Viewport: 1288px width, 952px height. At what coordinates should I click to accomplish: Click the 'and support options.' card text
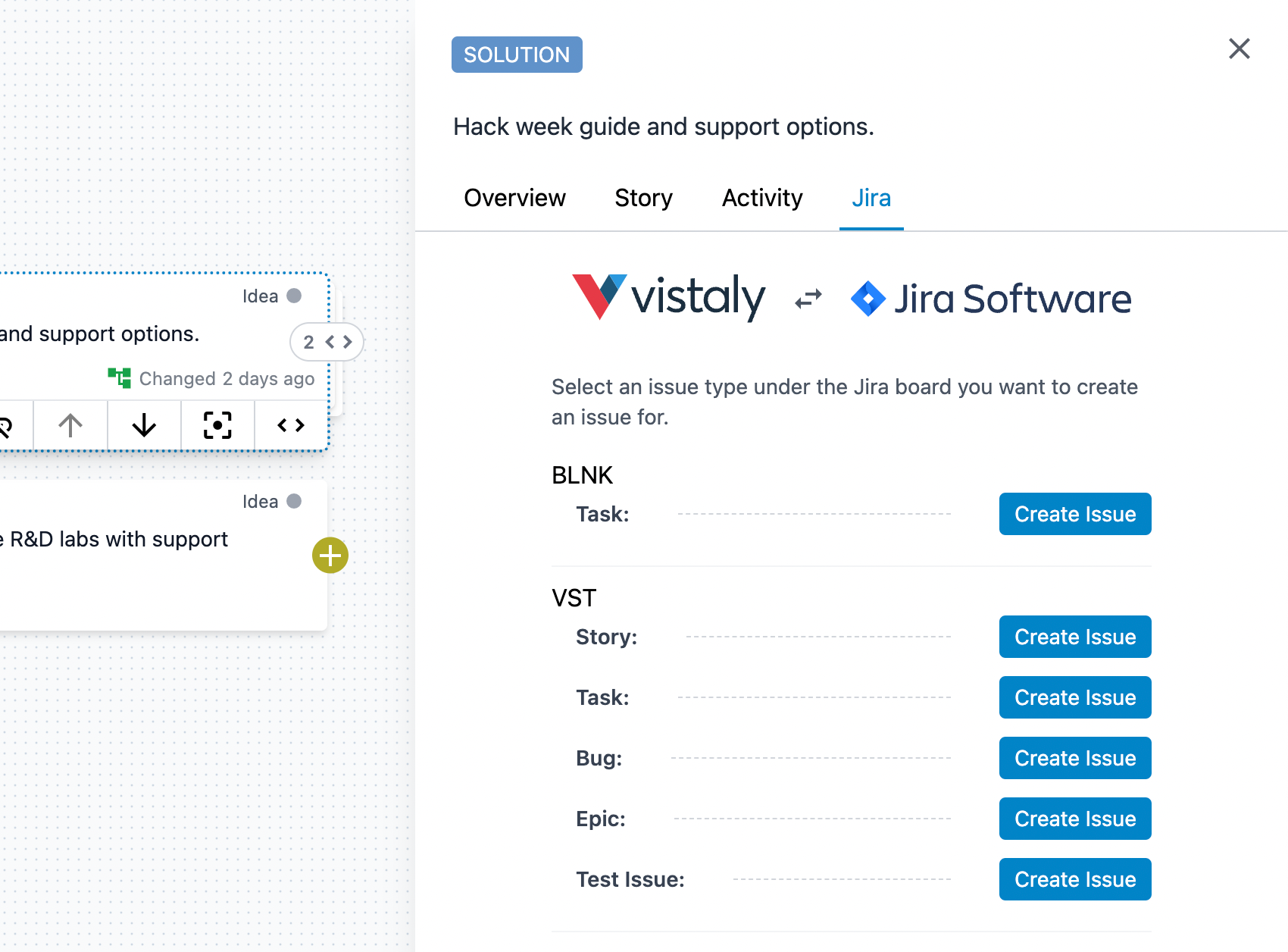click(x=99, y=334)
